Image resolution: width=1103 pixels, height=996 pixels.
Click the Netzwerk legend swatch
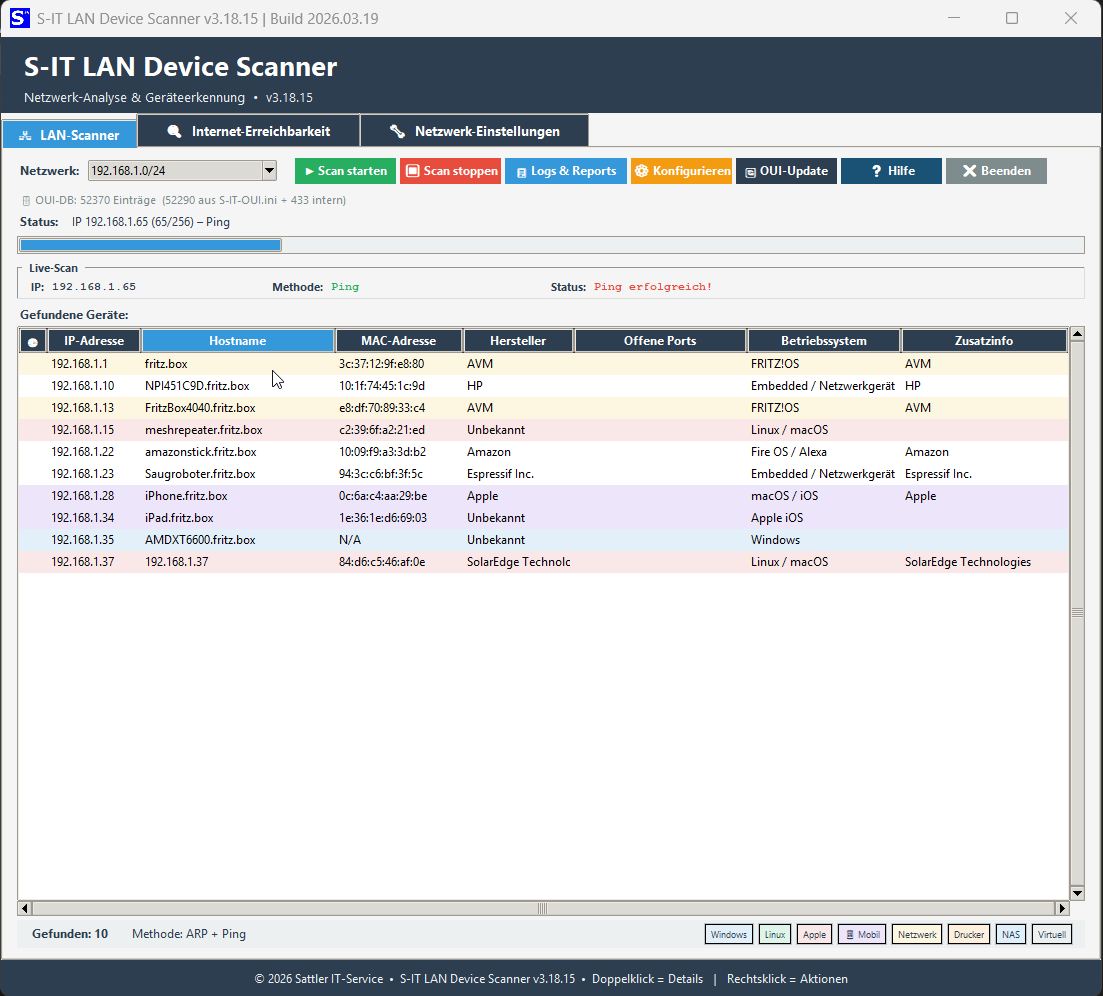tap(917, 934)
